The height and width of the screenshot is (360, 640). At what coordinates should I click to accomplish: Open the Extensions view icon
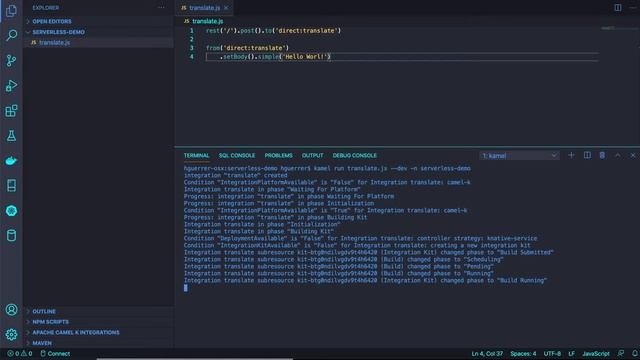(11, 111)
